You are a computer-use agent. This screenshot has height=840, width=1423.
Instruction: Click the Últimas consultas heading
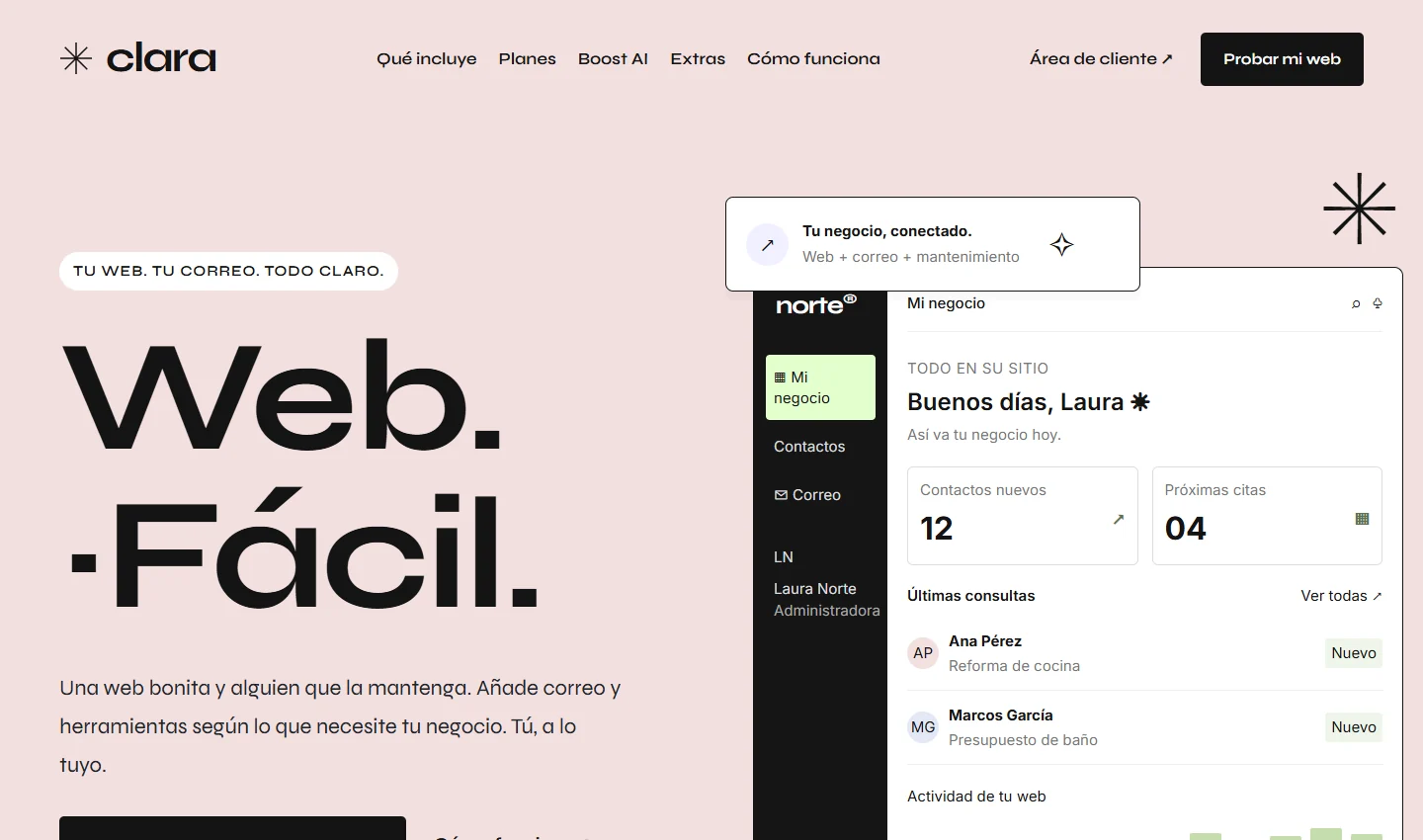[971, 596]
